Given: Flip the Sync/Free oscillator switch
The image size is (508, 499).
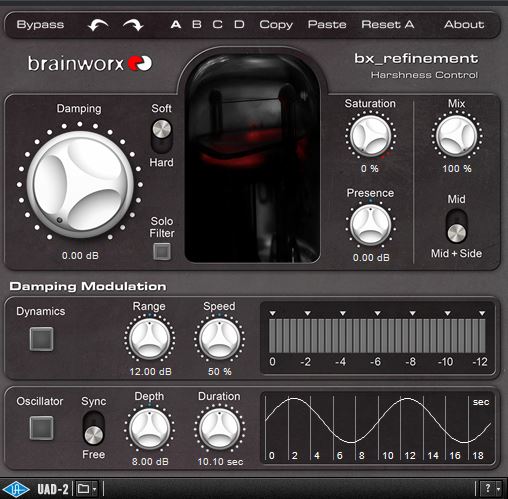Looking at the screenshot, I should [x=94, y=428].
